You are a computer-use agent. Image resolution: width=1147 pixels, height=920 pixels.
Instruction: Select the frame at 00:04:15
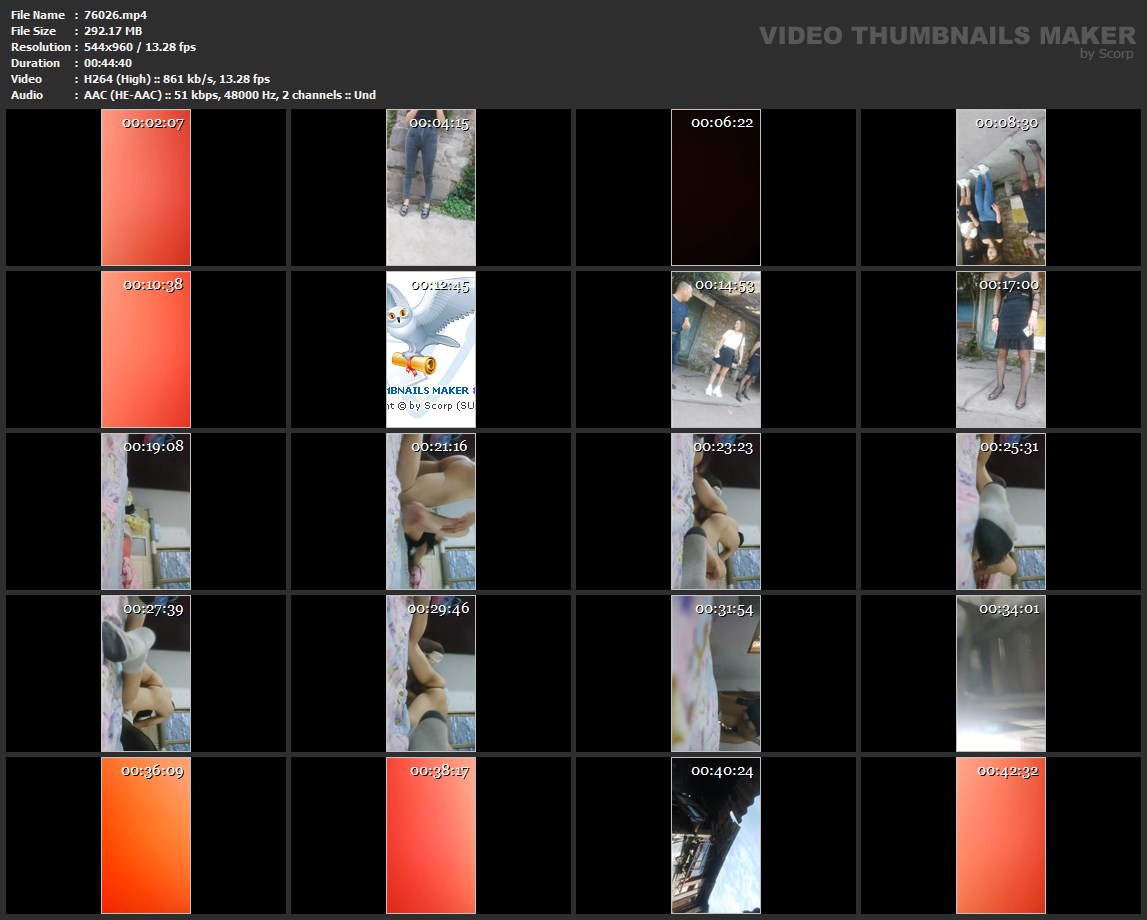431,187
